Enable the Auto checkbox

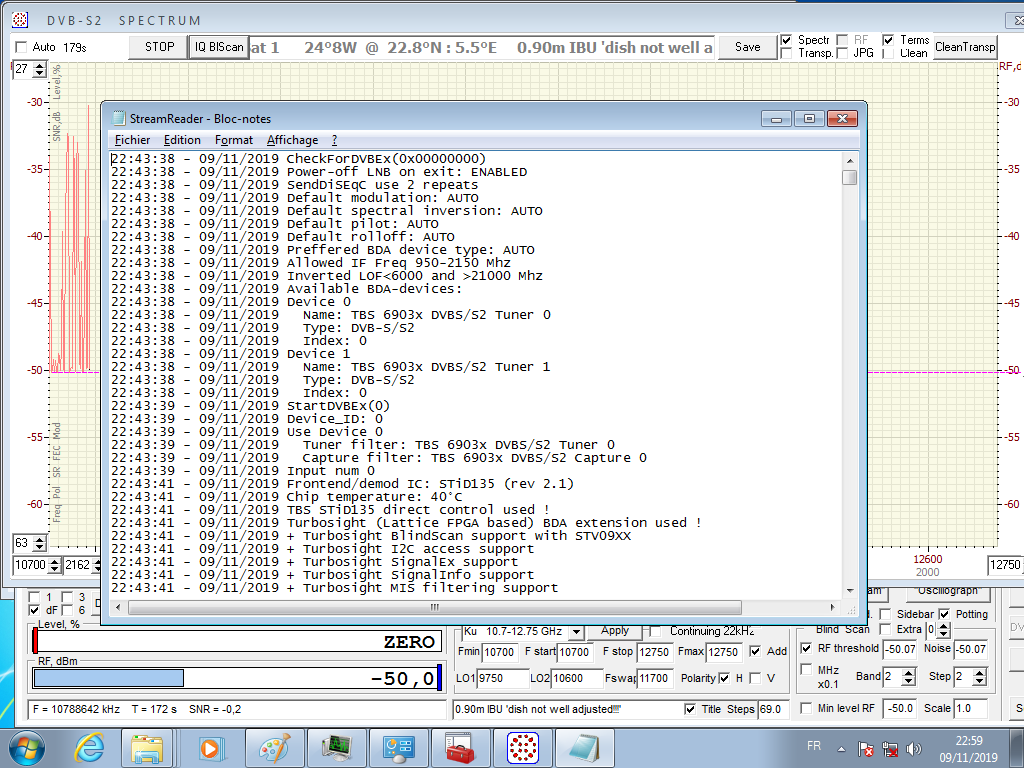click(x=21, y=47)
